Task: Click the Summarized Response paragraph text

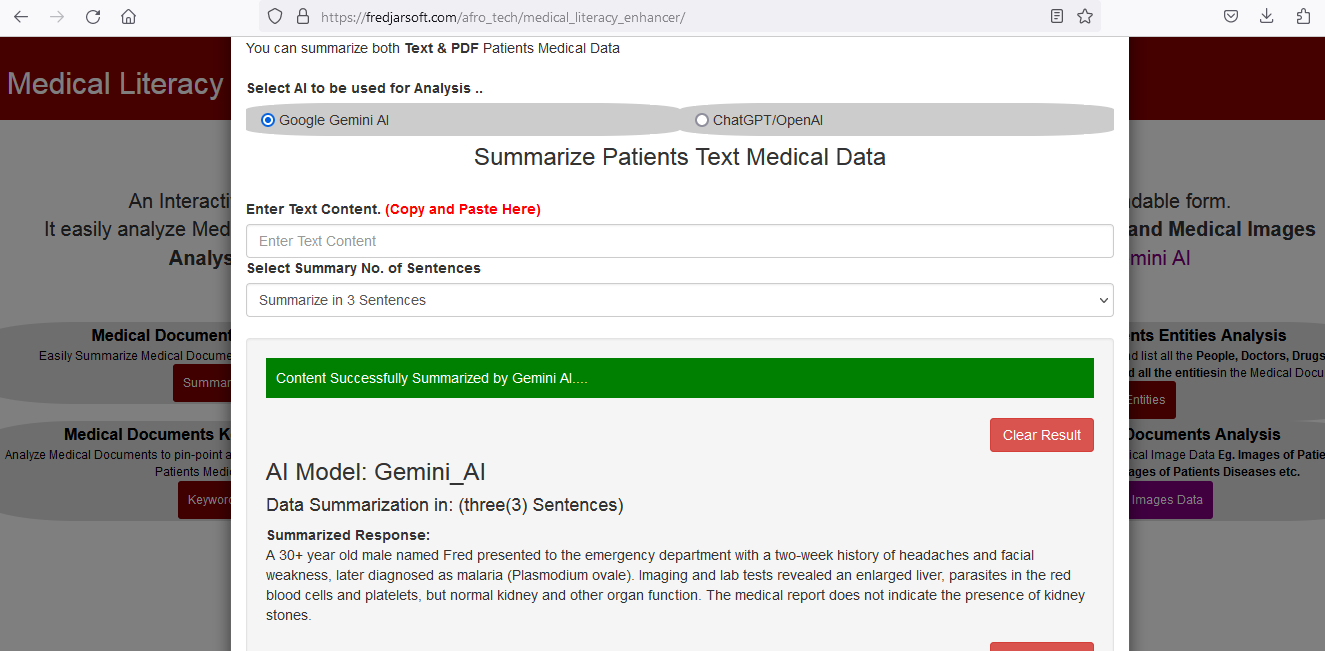Action: pos(675,585)
